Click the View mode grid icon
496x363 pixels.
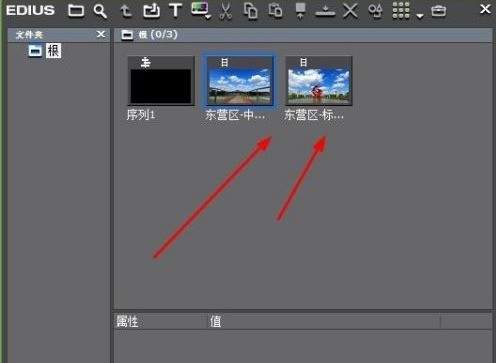[x=401, y=10]
